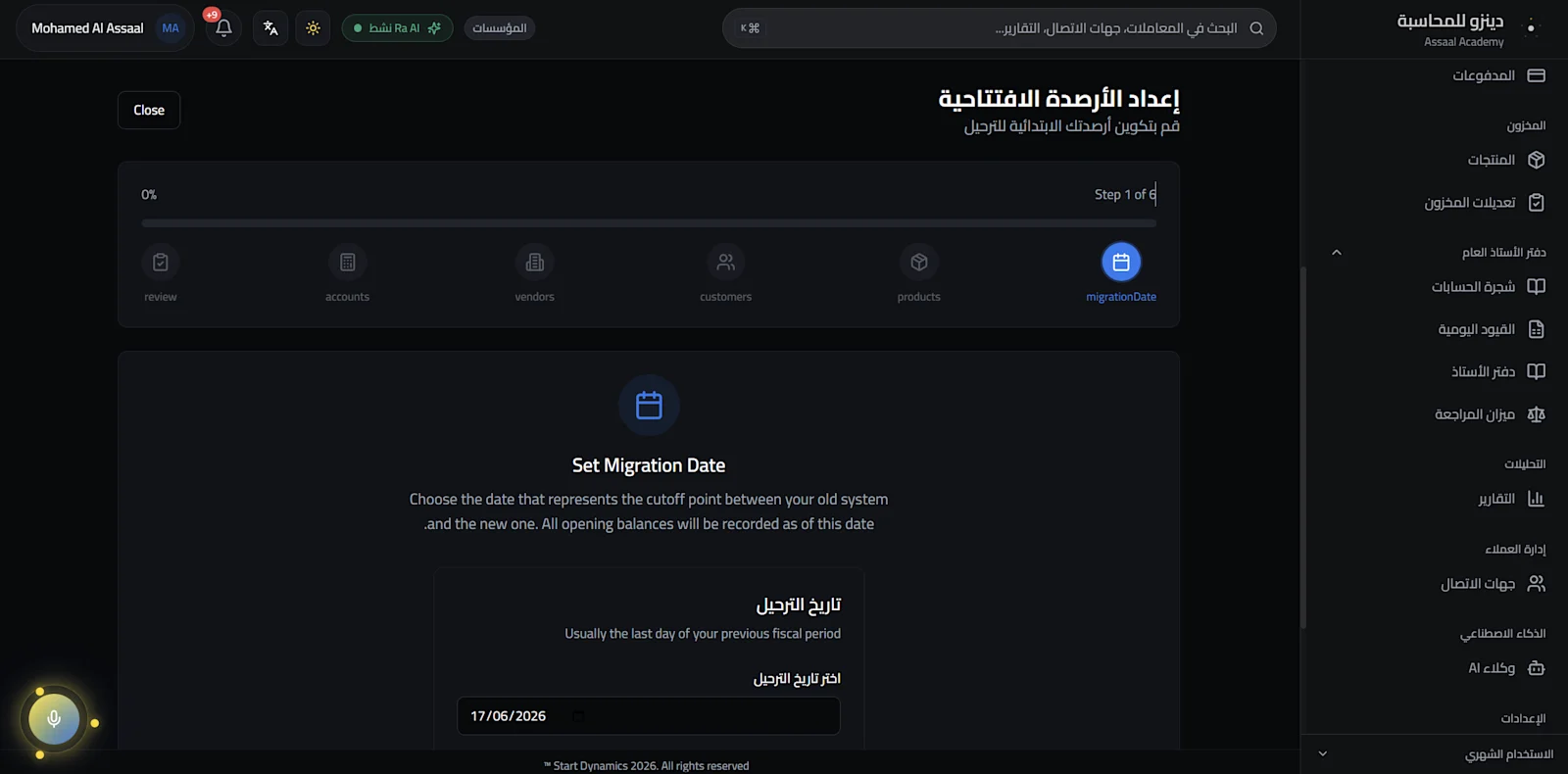This screenshot has width=1568, height=774.
Task: Click the contacts people icon
Action: (x=1537, y=584)
